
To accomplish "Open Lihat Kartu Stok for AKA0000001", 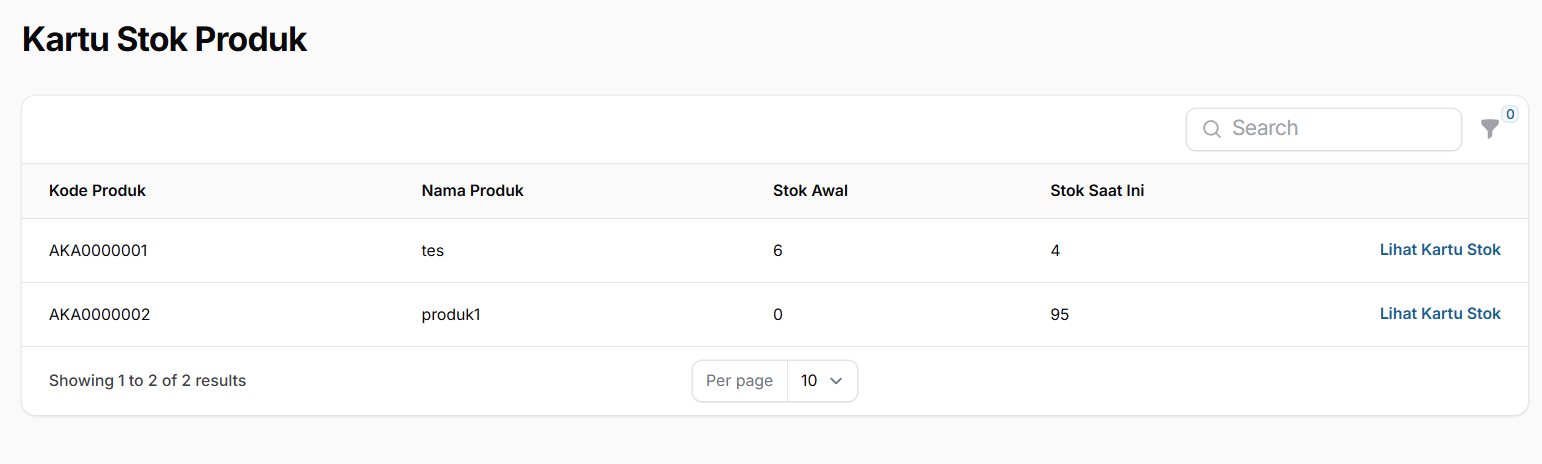I will [1440, 250].
